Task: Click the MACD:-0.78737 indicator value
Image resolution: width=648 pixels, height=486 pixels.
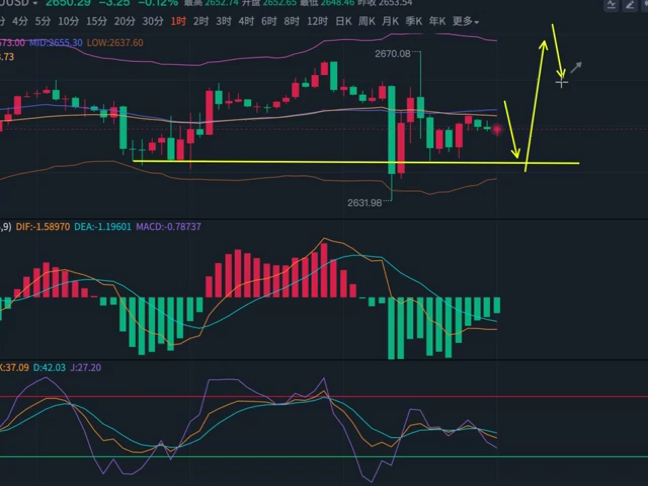Action: coord(169,227)
